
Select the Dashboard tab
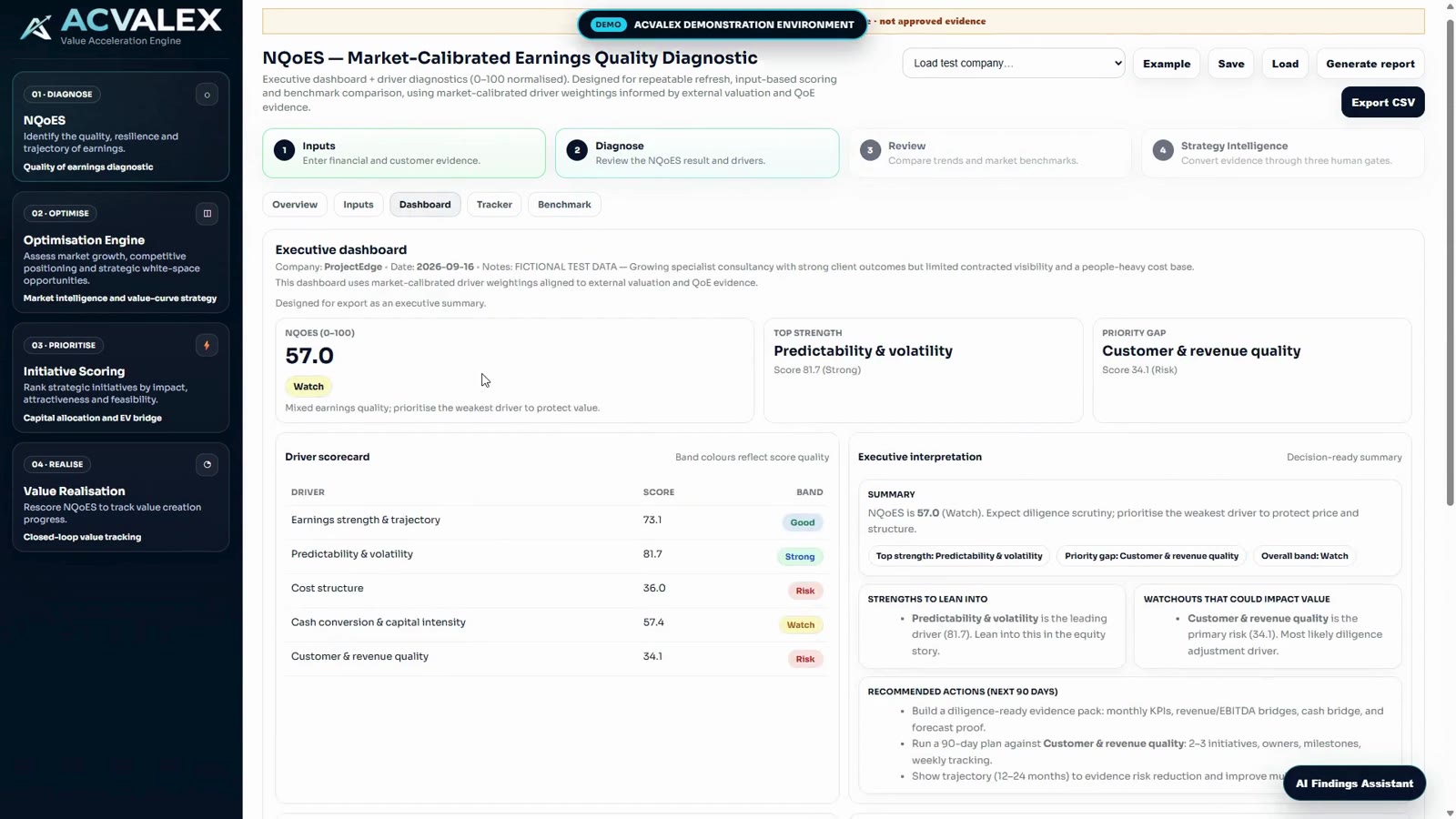point(425,205)
